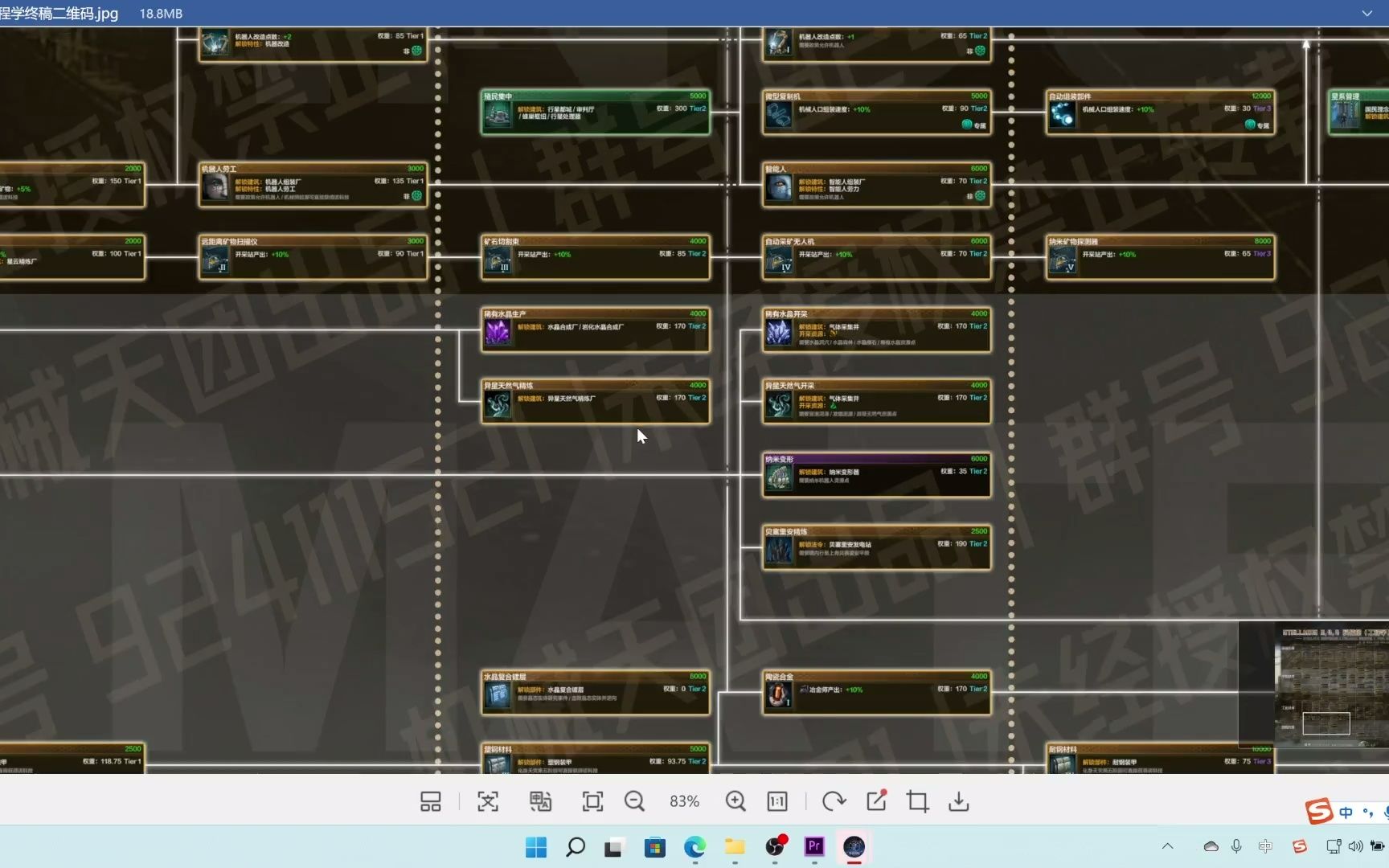Click the purple crystal 稀有水晶生产 icon
Screen dimensions: 1389x868
point(497,333)
